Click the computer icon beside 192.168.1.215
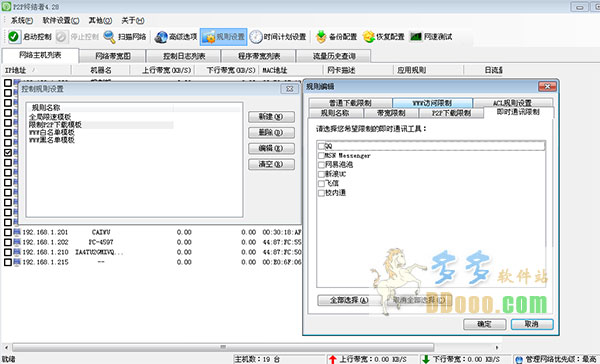Image resolution: width=600 pixels, height=364 pixels. 17,262
